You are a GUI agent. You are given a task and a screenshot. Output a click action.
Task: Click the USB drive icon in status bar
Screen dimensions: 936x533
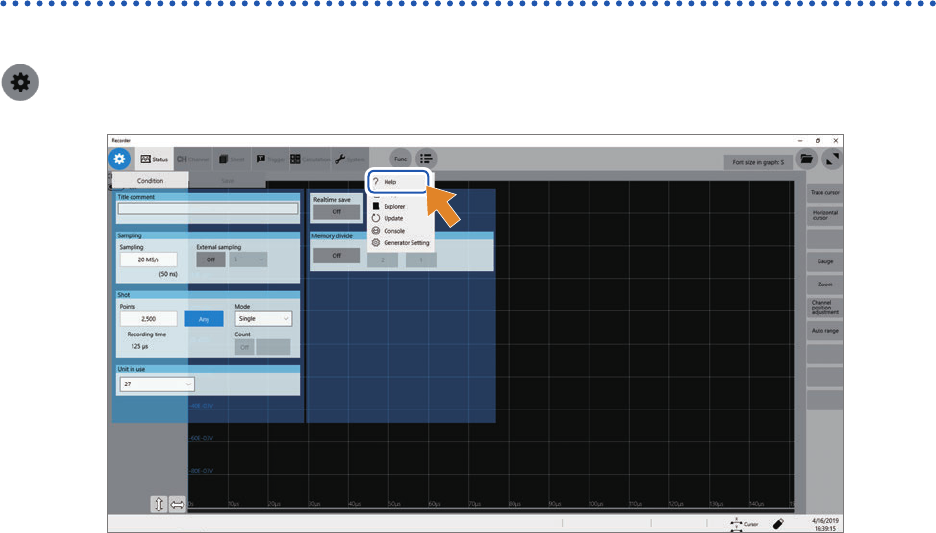(778, 524)
